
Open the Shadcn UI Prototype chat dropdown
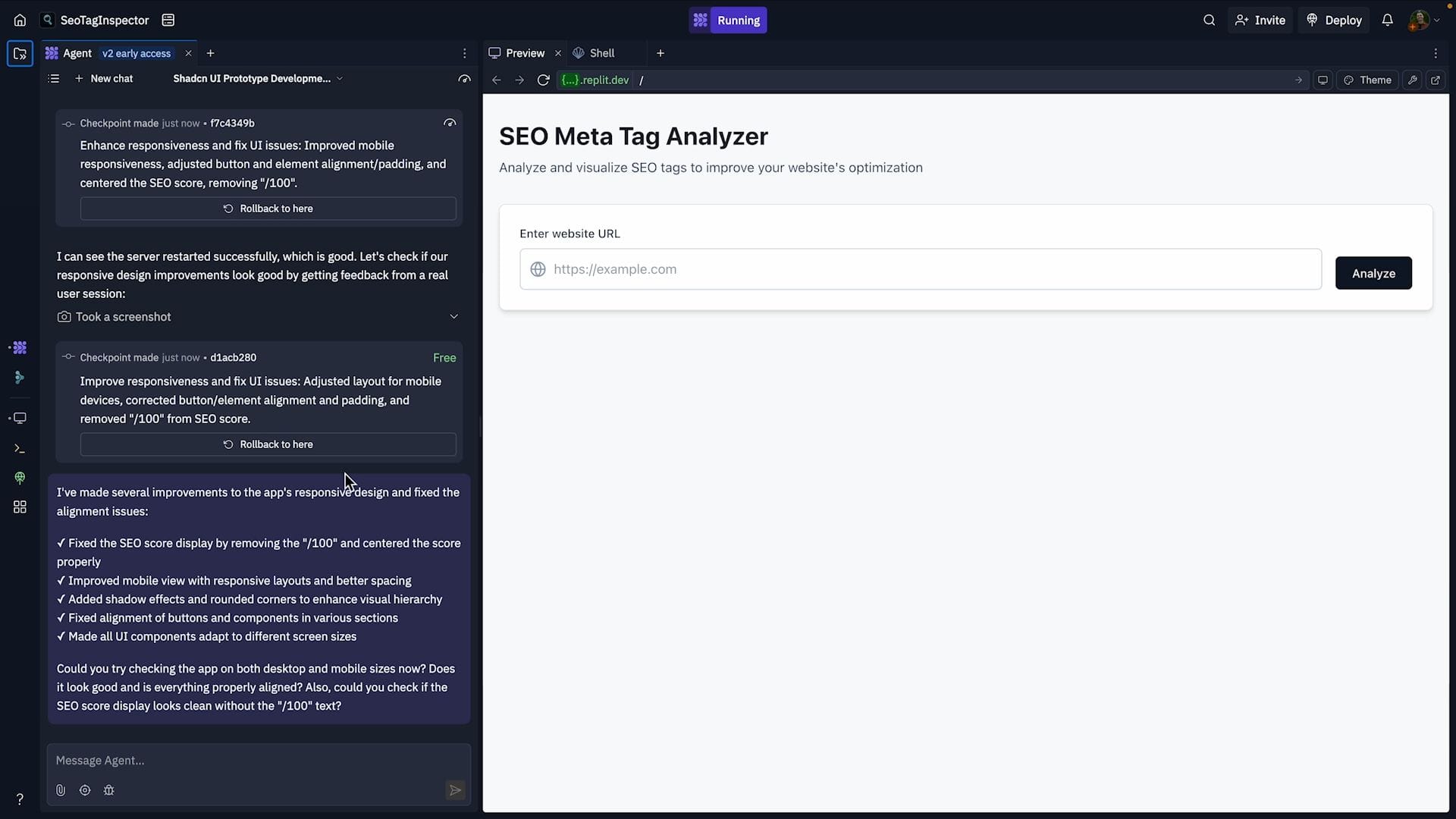(258, 79)
